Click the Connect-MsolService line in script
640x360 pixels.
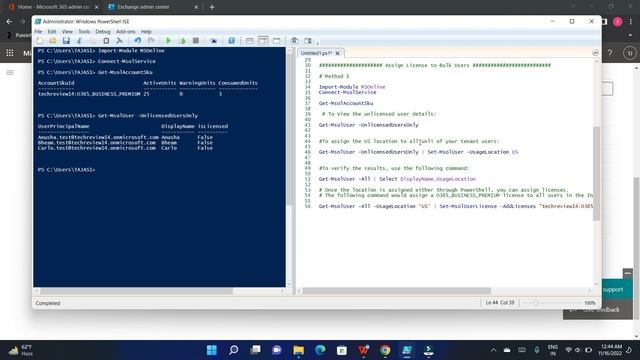347,93
